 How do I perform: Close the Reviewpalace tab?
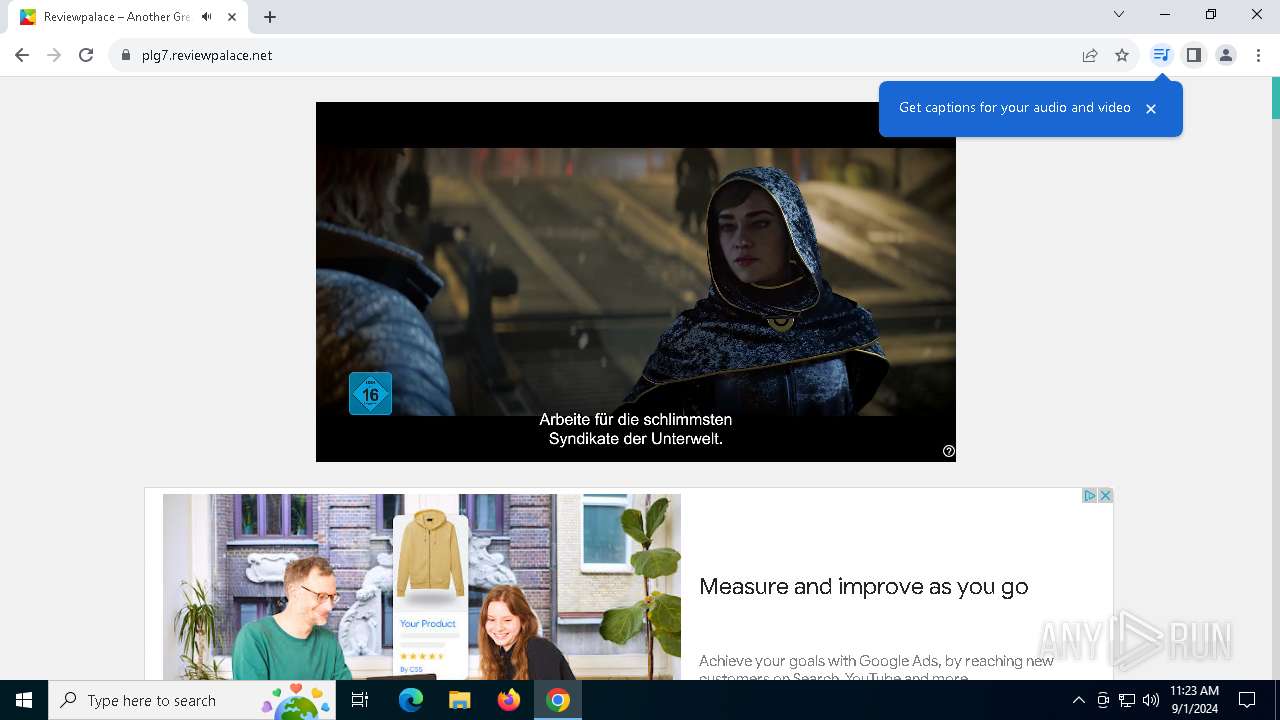[x=232, y=17]
